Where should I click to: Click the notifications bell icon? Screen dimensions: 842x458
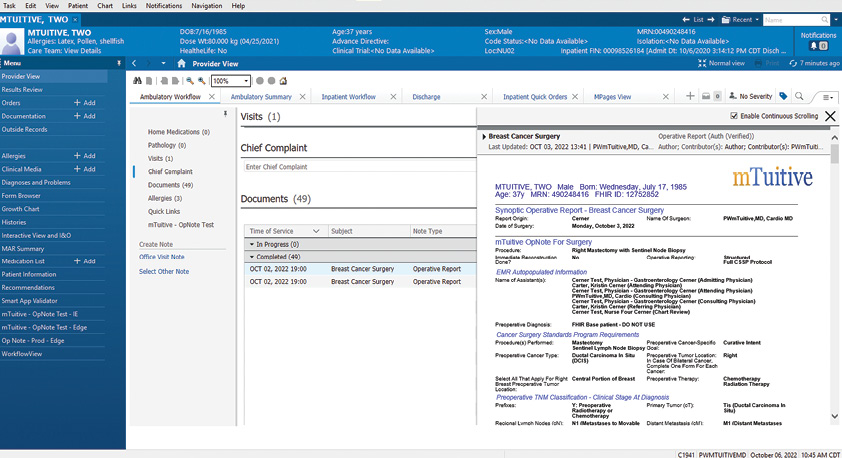point(814,46)
